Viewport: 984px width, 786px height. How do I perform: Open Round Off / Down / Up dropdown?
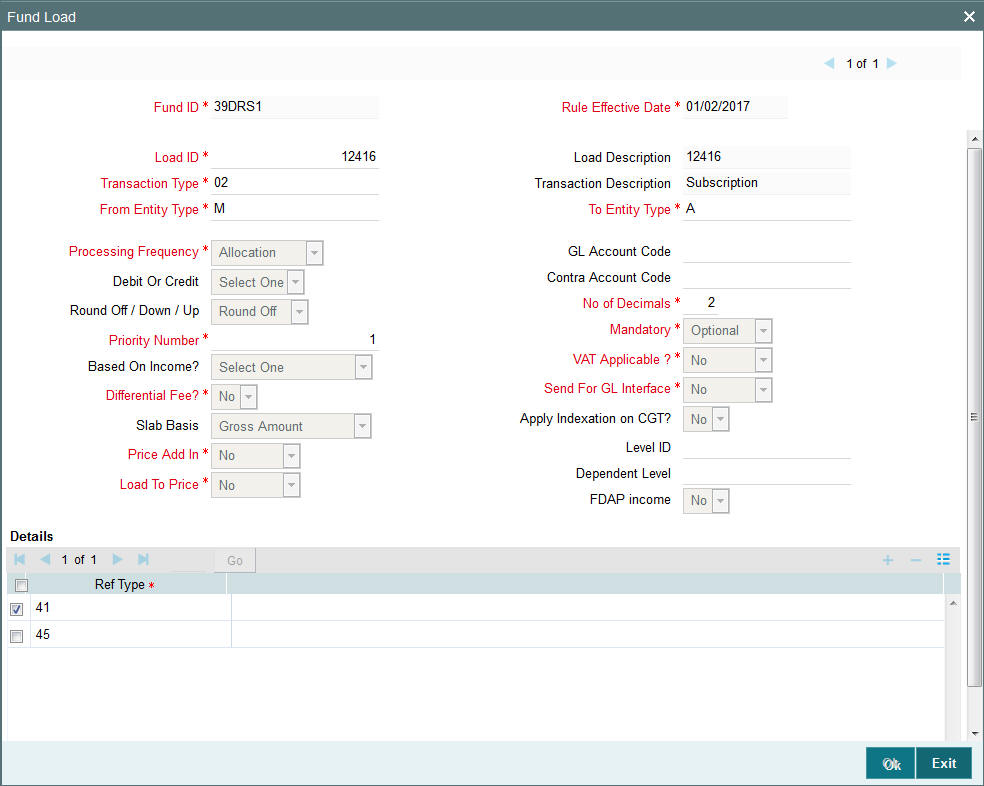click(260, 311)
